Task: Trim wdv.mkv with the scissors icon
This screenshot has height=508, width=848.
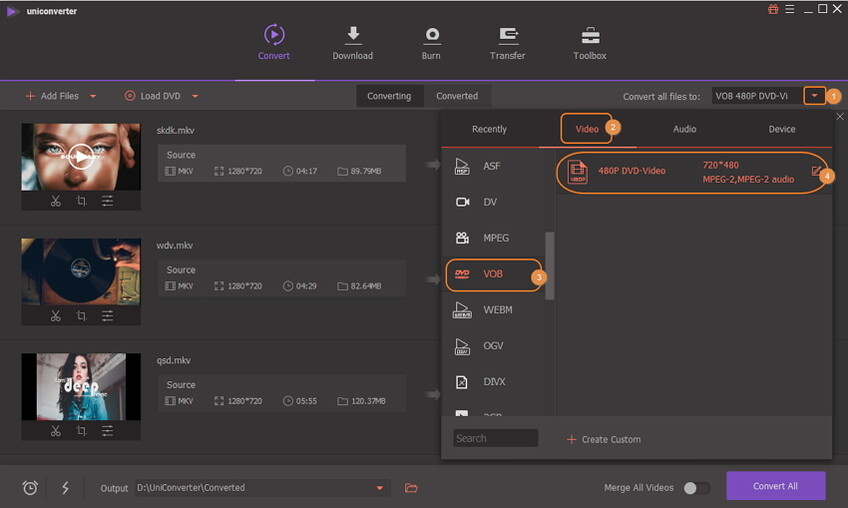Action: 56,316
